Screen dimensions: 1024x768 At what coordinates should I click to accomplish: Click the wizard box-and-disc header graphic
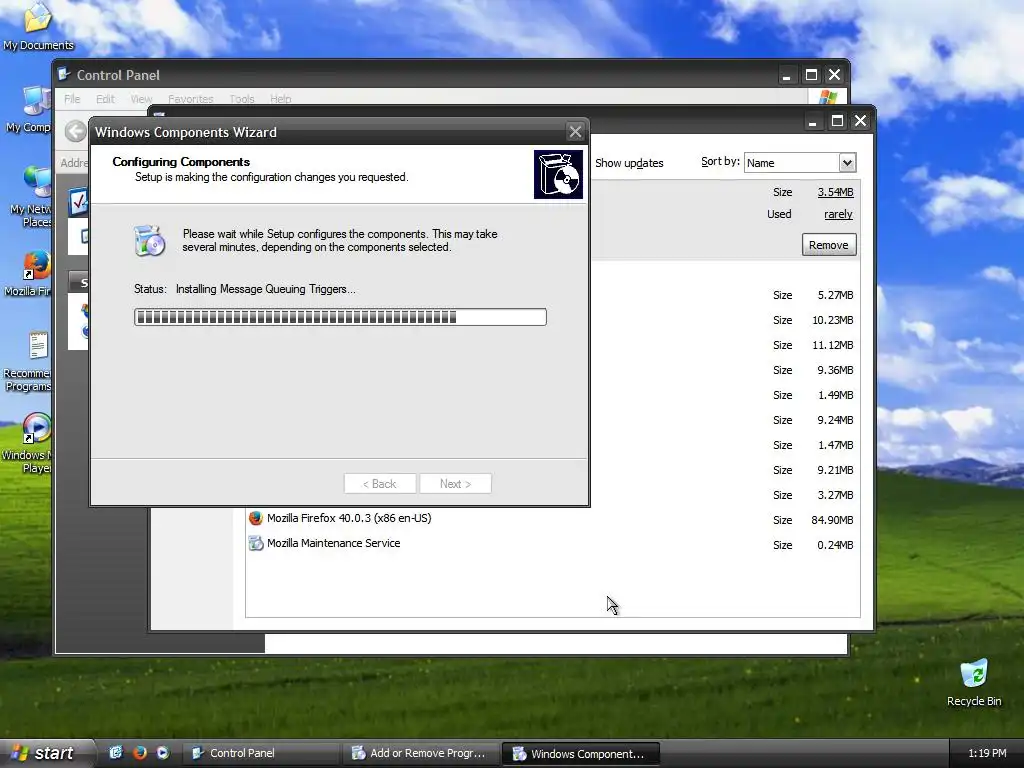tap(558, 174)
